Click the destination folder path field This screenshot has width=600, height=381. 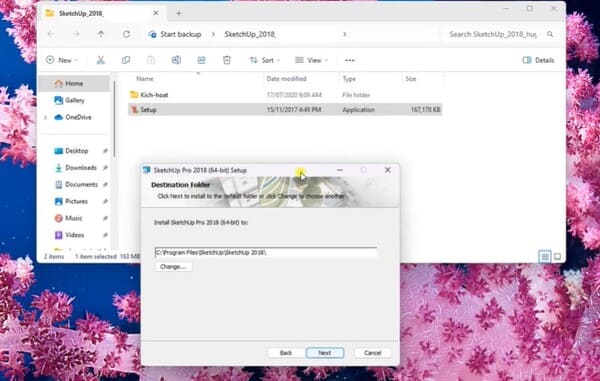tap(266, 252)
